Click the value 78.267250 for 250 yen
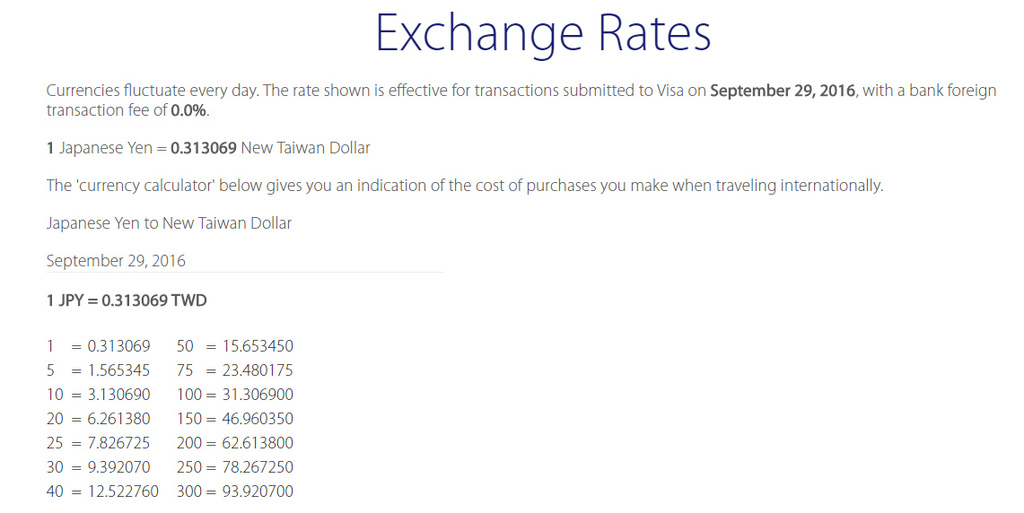1024x513 pixels. 258,467
